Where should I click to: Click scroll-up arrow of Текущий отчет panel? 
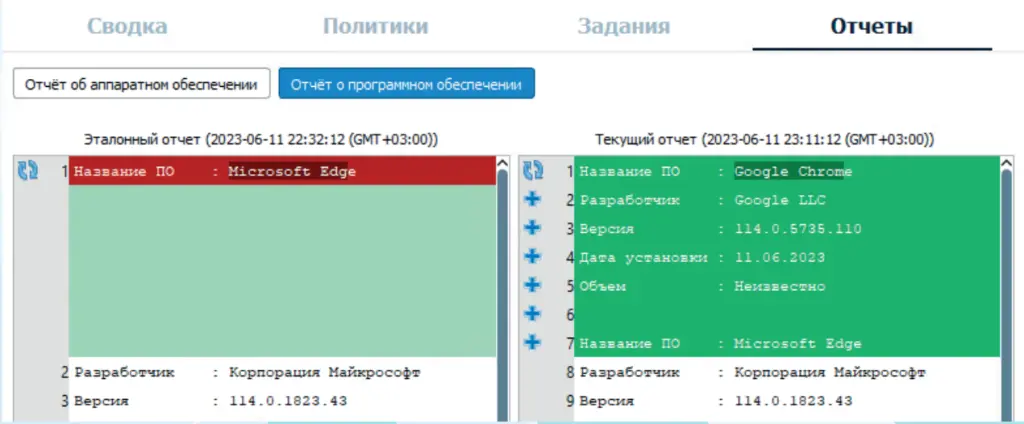pos(1006,163)
